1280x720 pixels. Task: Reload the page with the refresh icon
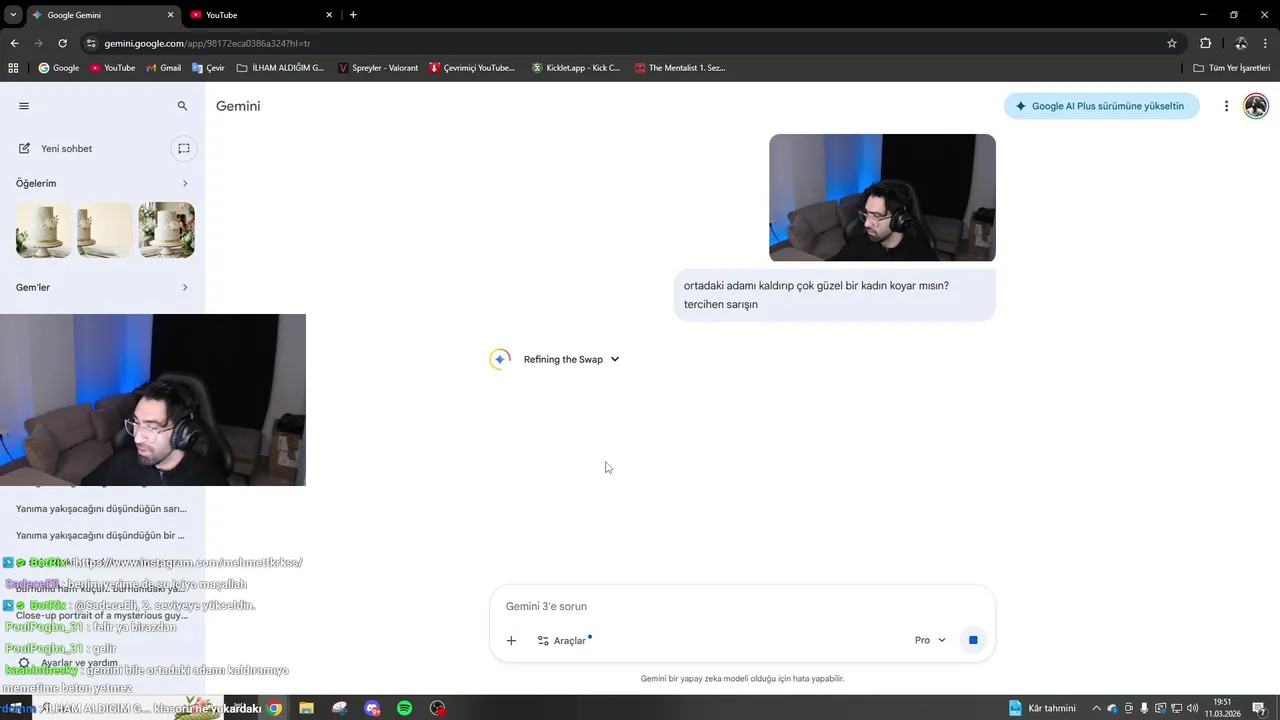[62, 43]
